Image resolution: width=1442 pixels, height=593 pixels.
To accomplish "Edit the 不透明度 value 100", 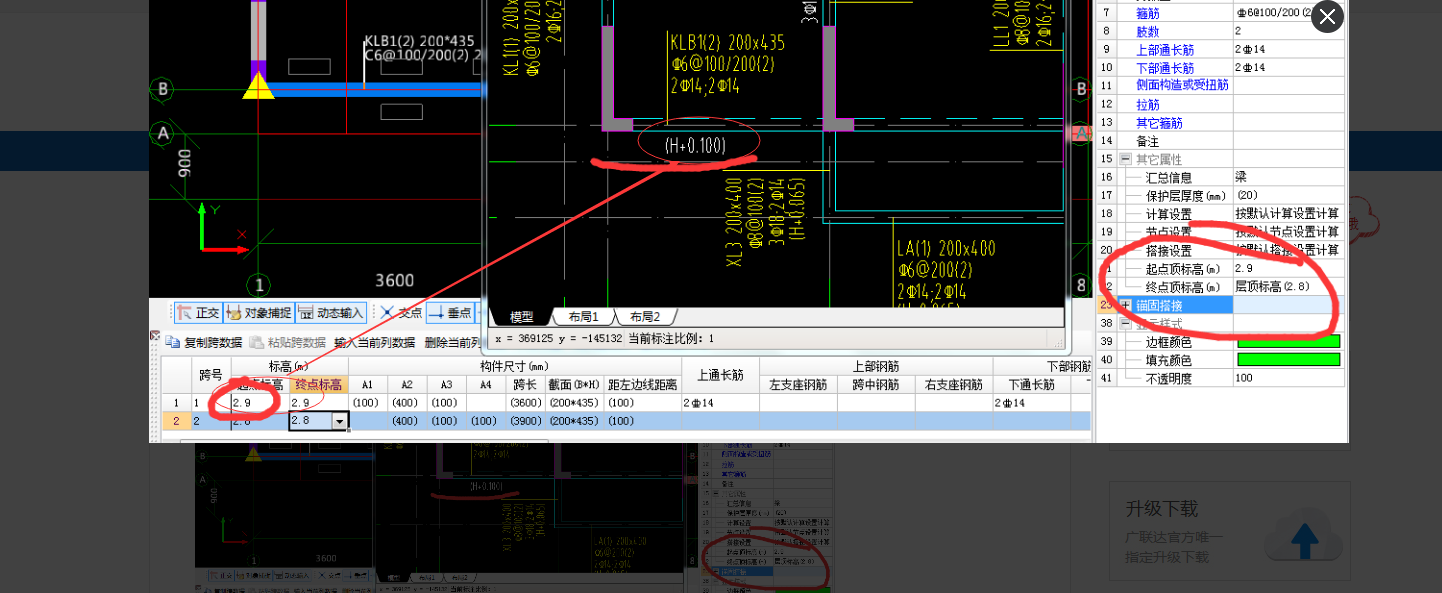I will [x=1289, y=378].
